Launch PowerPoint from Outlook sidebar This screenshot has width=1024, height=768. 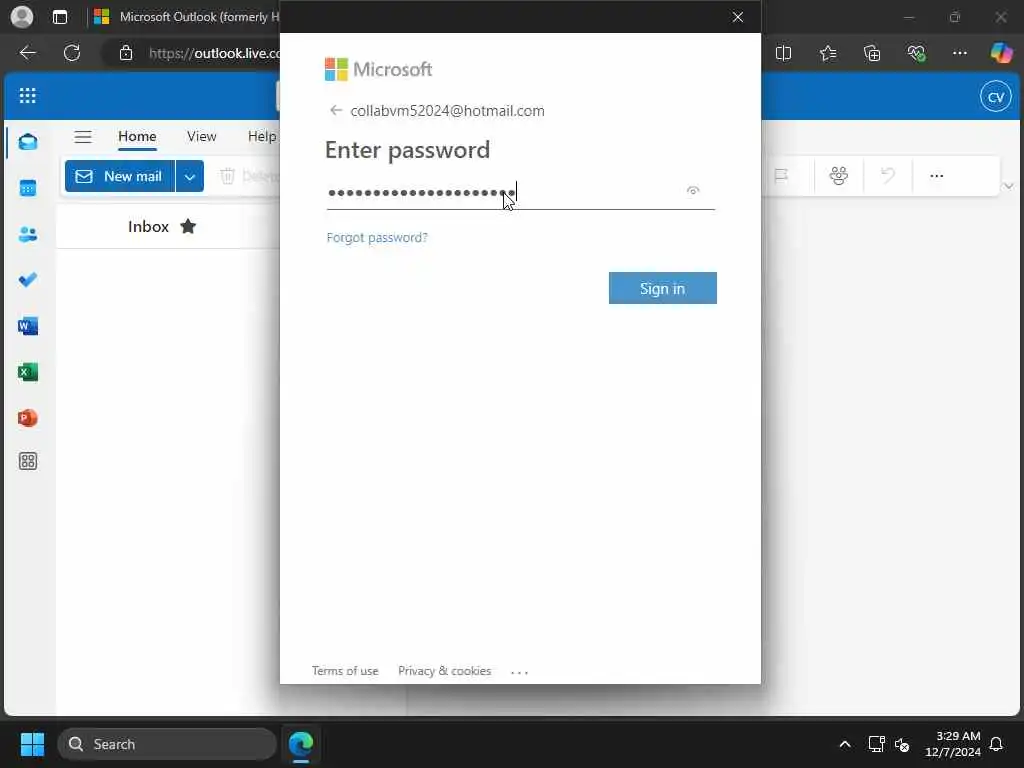click(x=27, y=418)
